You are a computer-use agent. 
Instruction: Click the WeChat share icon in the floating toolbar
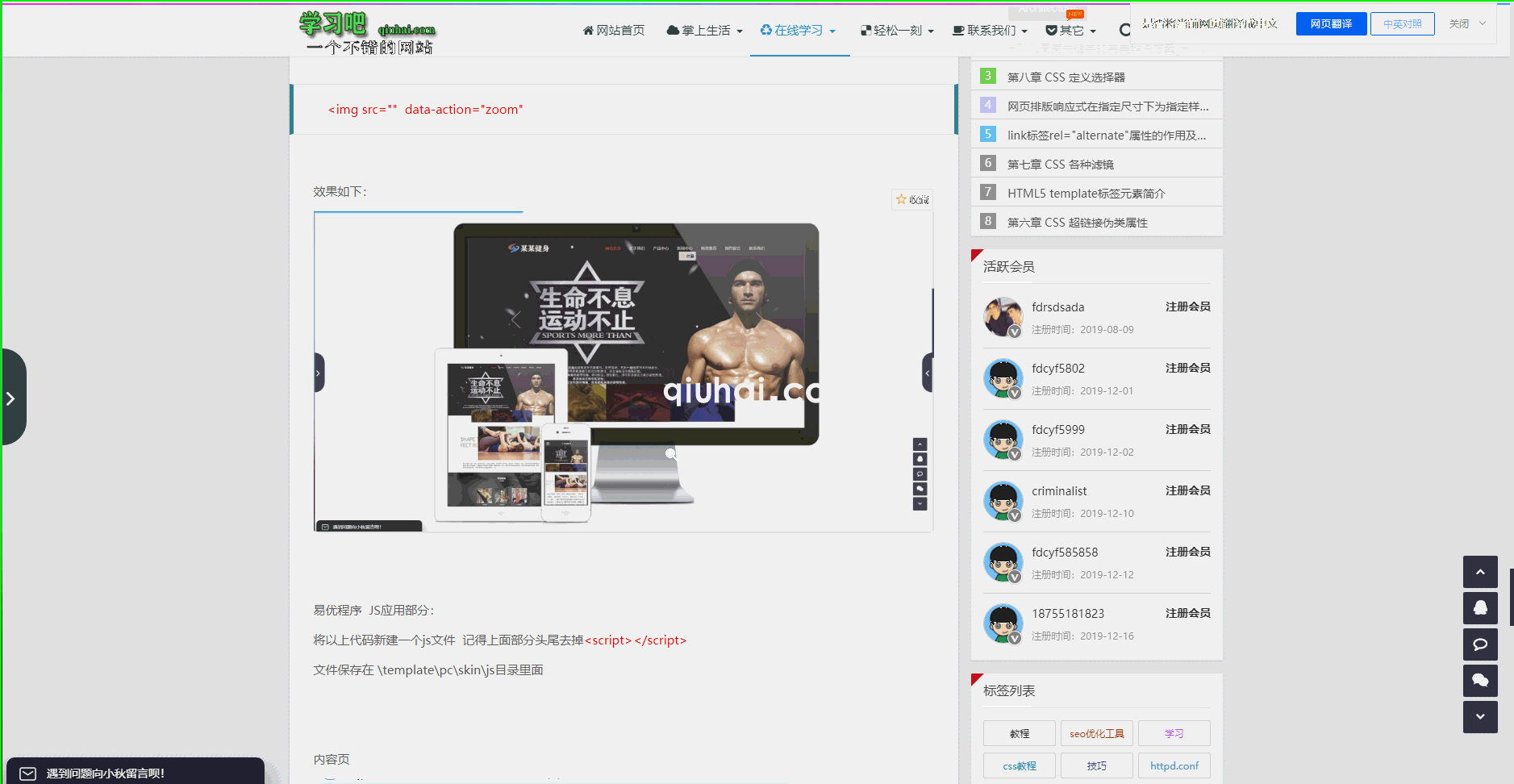coord(1480,681)
